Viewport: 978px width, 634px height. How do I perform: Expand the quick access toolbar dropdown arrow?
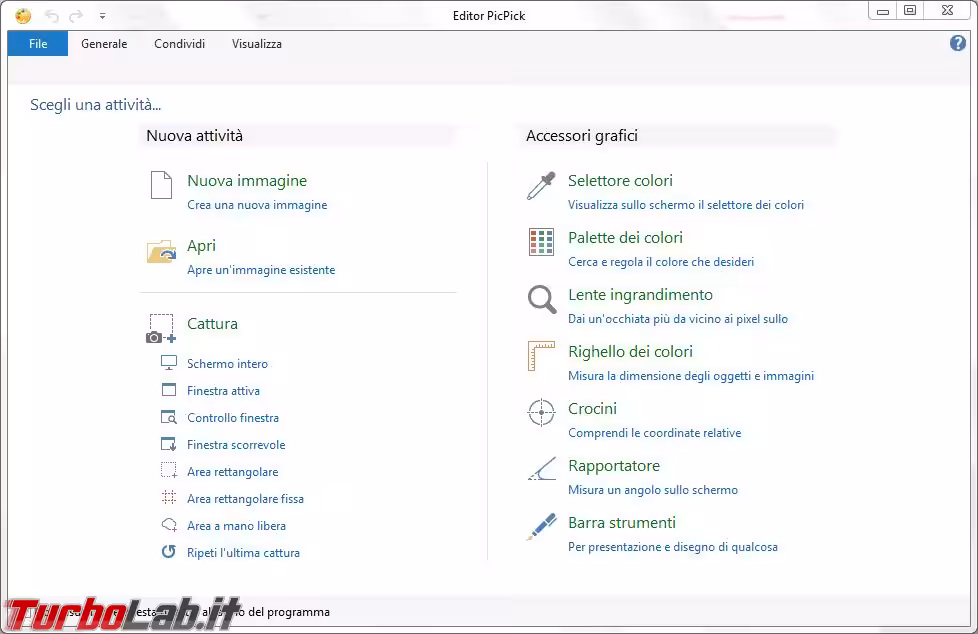pyautogui.click(x=102, y=16)
